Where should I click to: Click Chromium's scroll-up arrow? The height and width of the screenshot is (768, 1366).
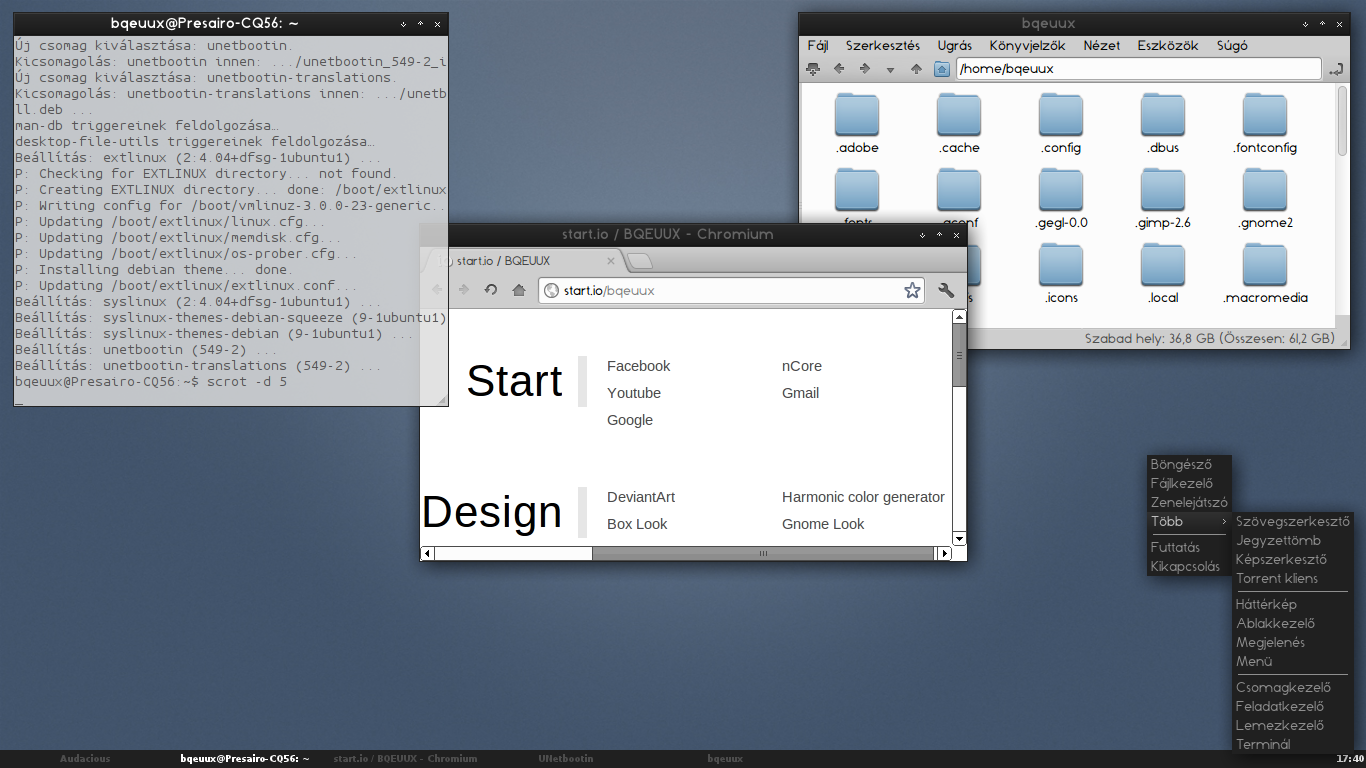[x=959, y=317]
